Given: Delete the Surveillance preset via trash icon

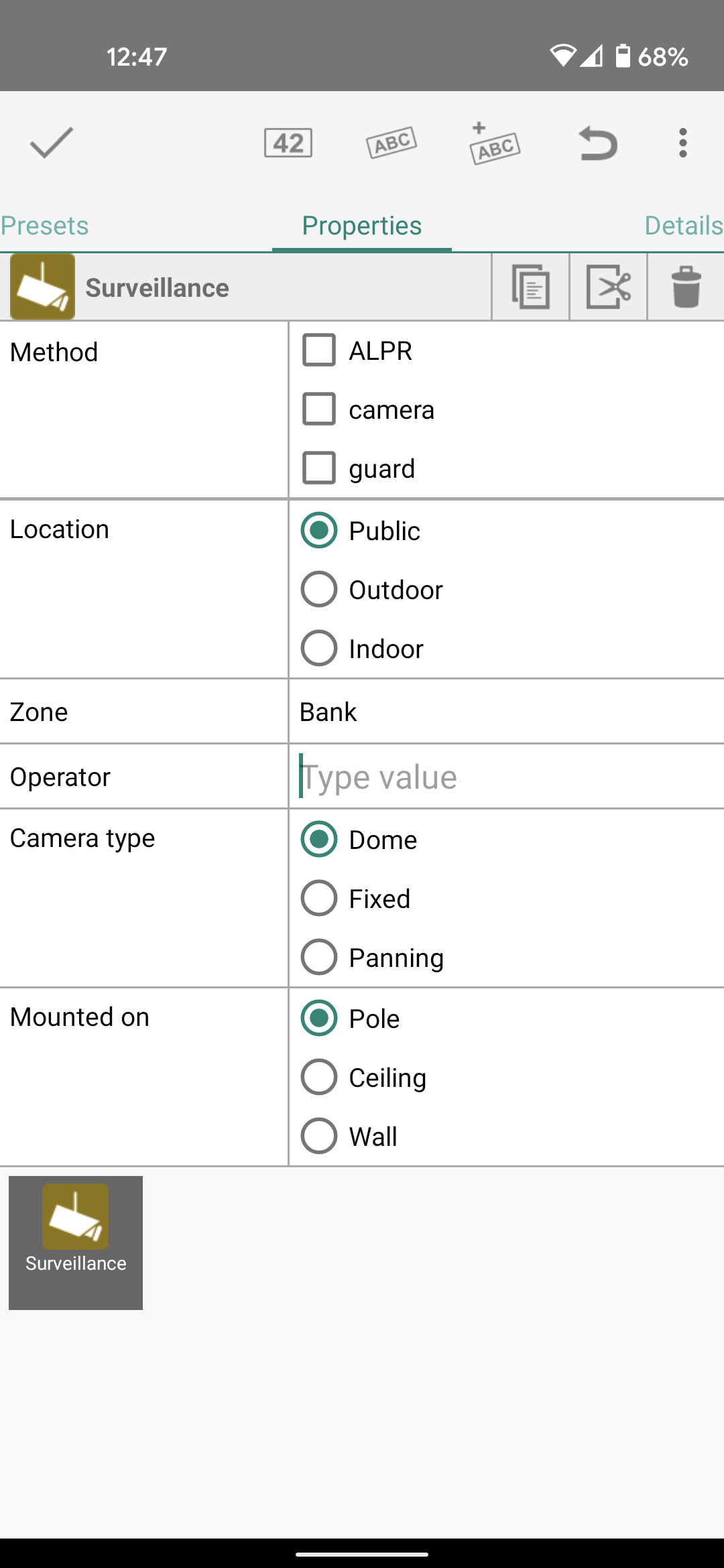Looking at the screenshot, I should (x=686, y=287).
